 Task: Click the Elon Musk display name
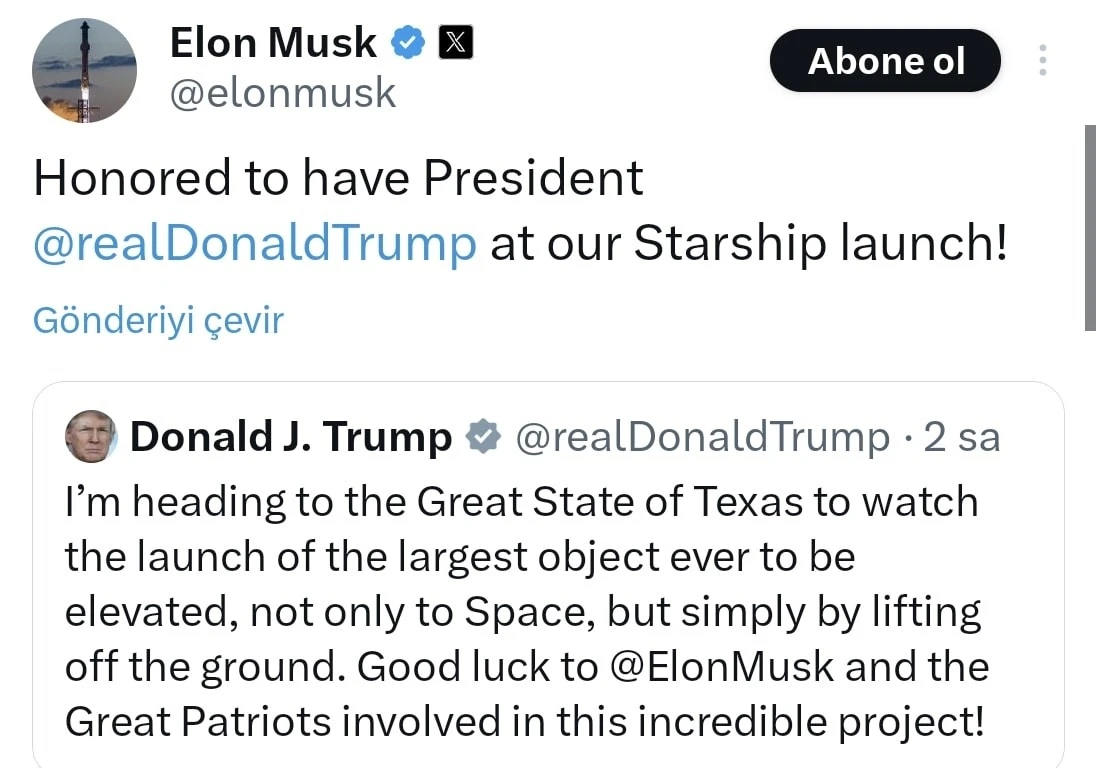(273, 42)
